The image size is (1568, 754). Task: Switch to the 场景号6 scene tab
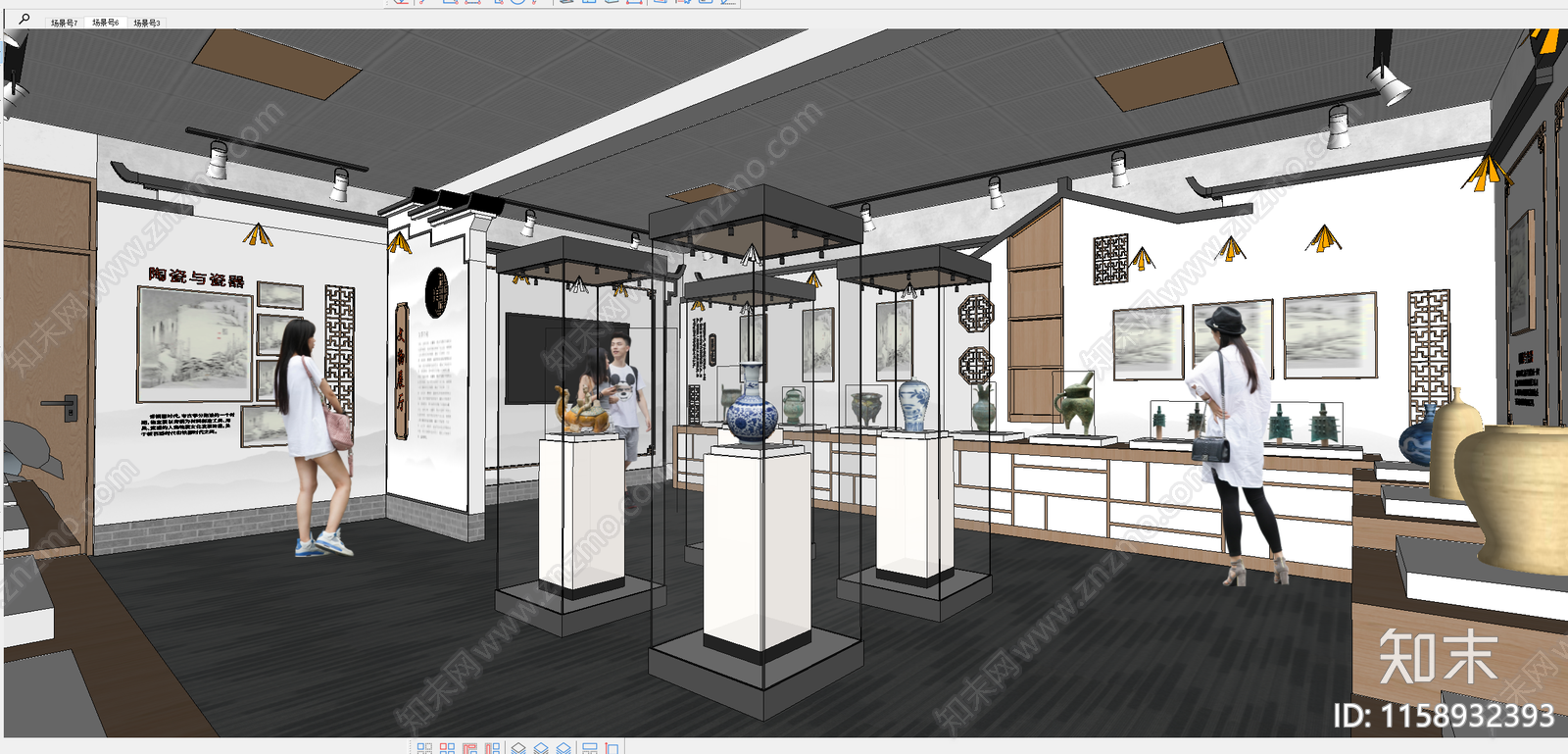click(x=105, y=23)
